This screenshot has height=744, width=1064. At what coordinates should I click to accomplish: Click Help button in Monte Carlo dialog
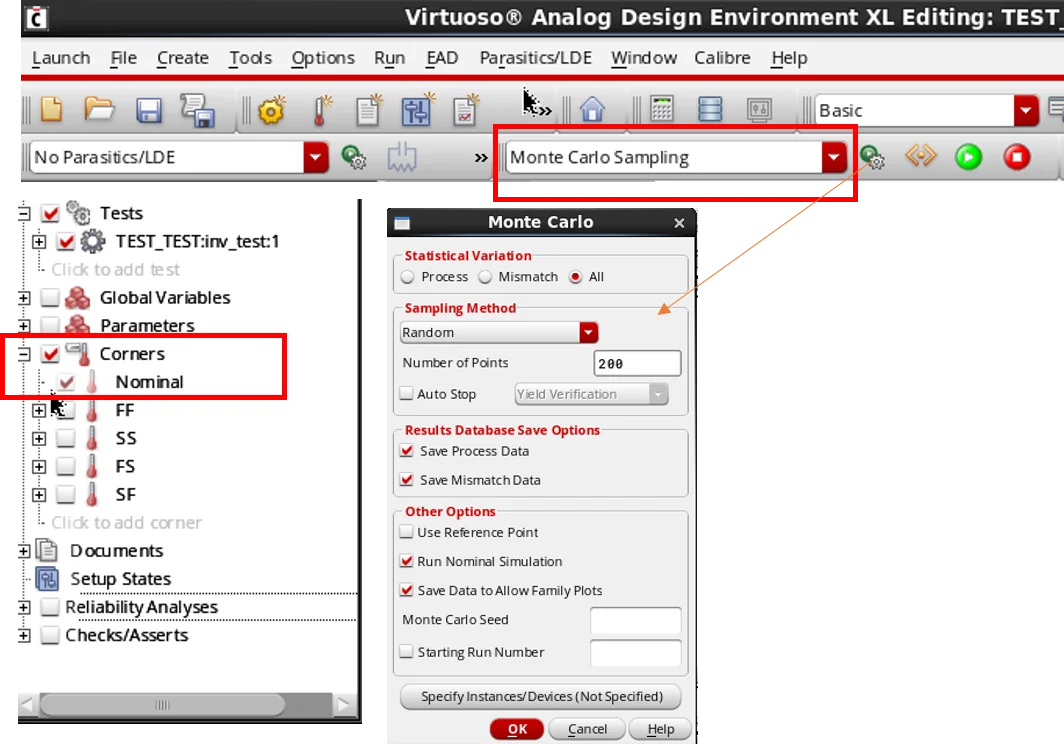pyautogui.click(x=660, y=729)
